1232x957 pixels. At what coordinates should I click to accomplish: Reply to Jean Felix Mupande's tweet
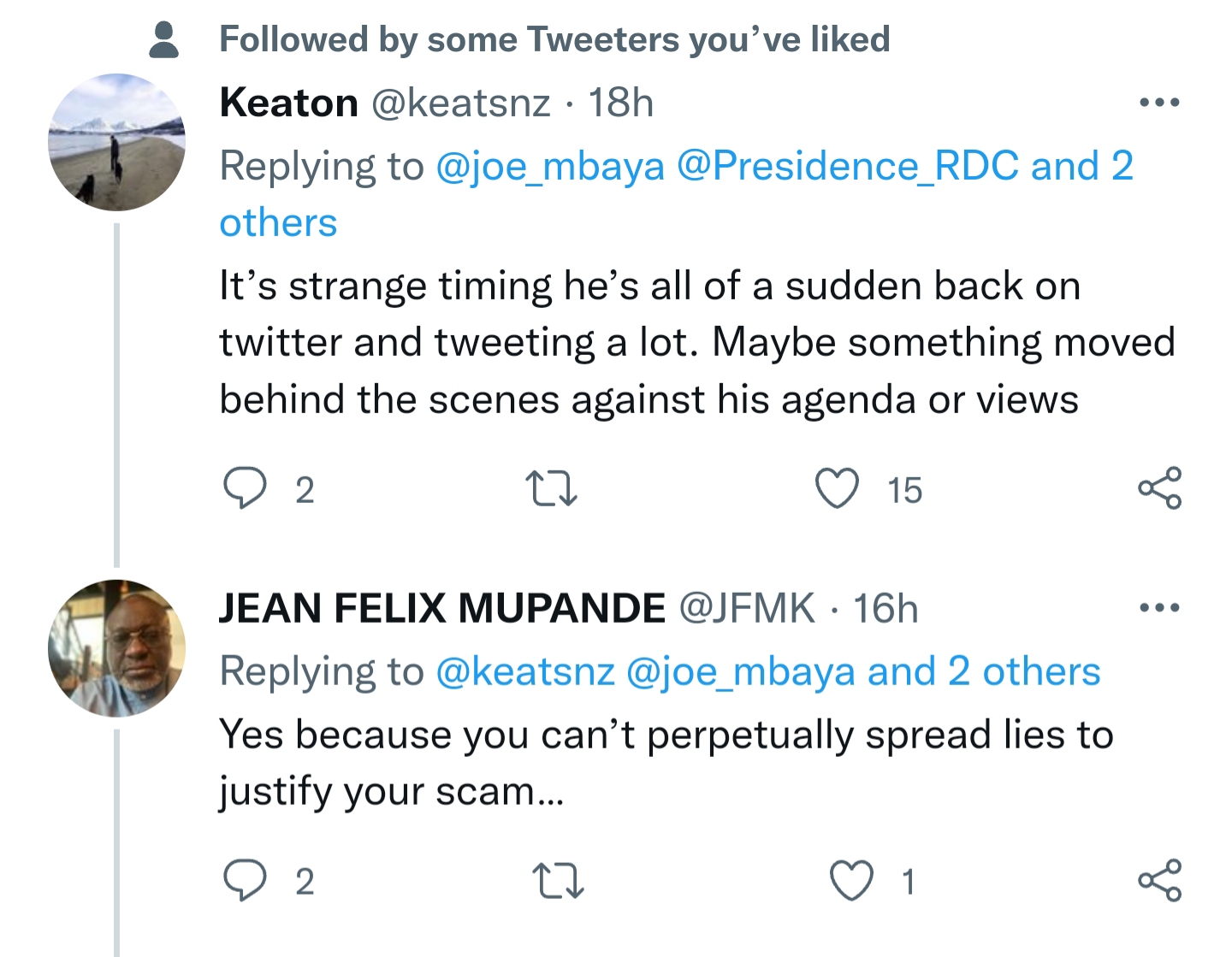[x=245, y=880]
